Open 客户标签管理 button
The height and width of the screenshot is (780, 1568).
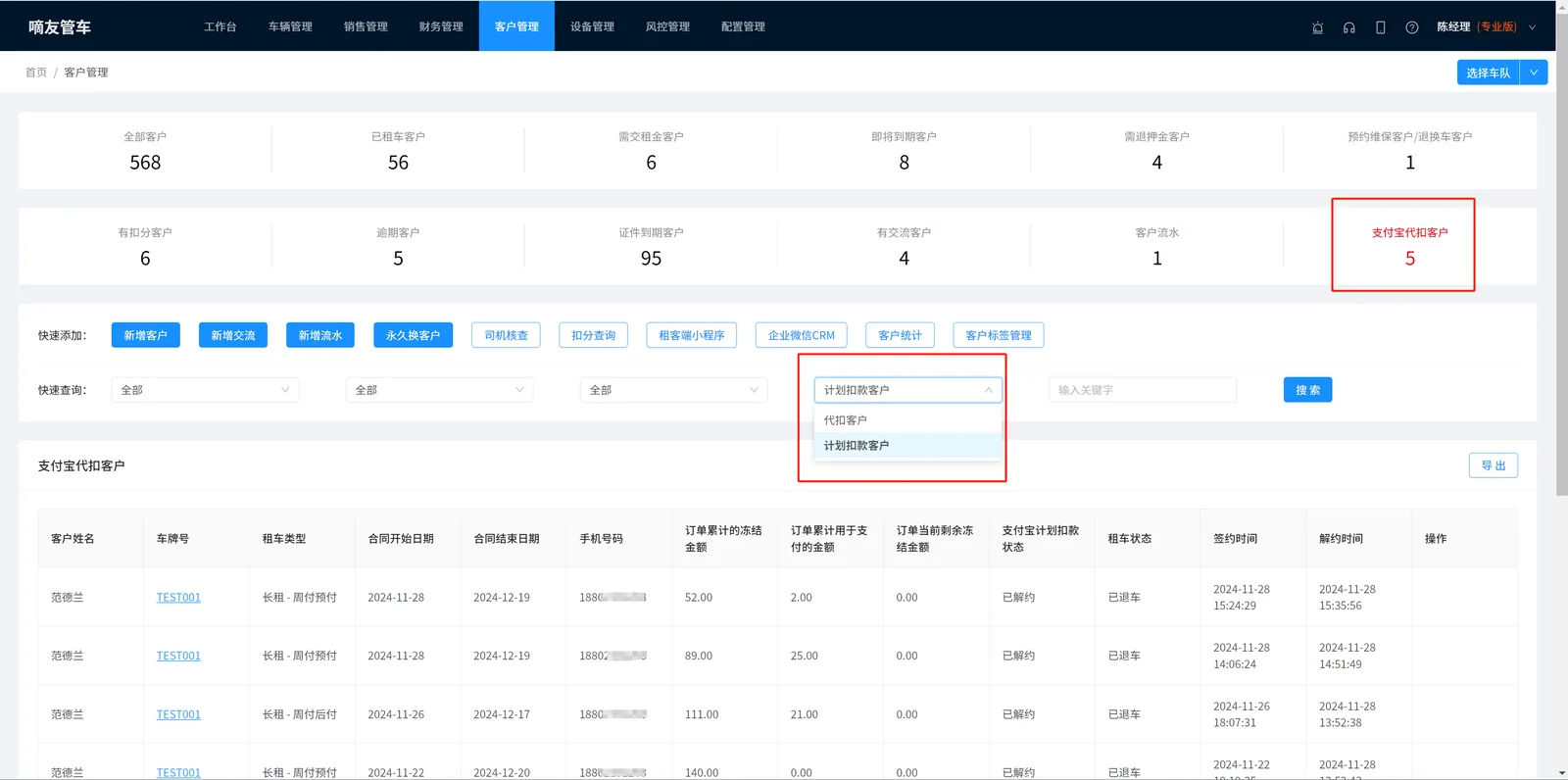[x=999, y=335]
